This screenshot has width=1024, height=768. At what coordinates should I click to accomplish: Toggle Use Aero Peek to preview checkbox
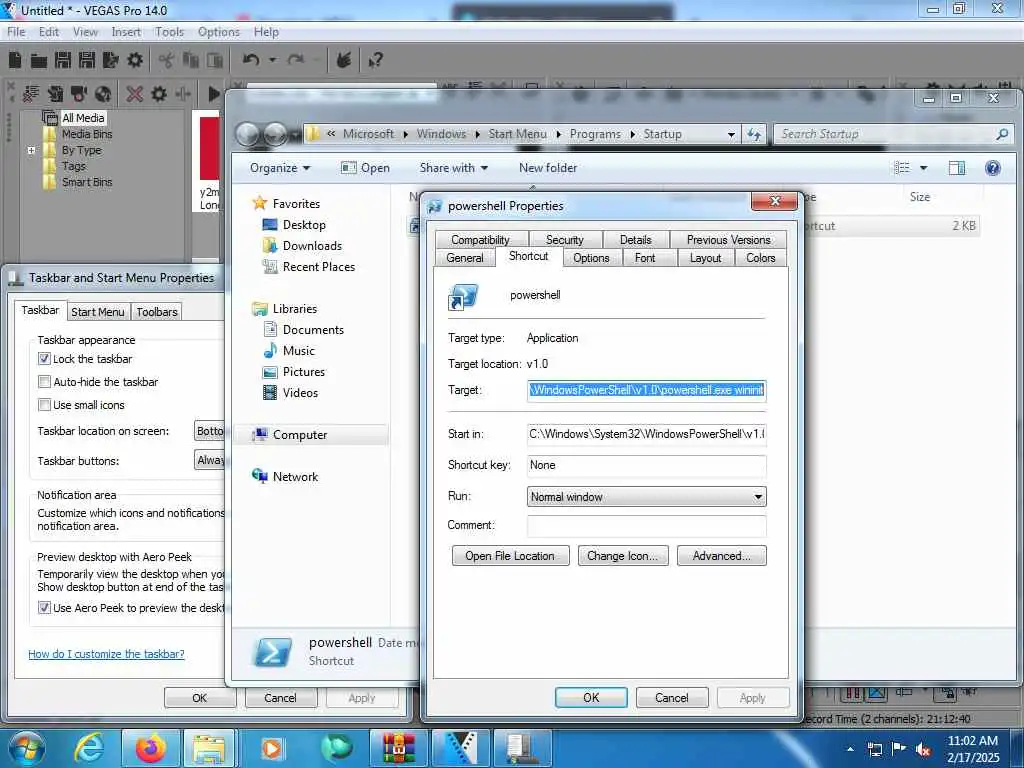(x=44, y=608)
